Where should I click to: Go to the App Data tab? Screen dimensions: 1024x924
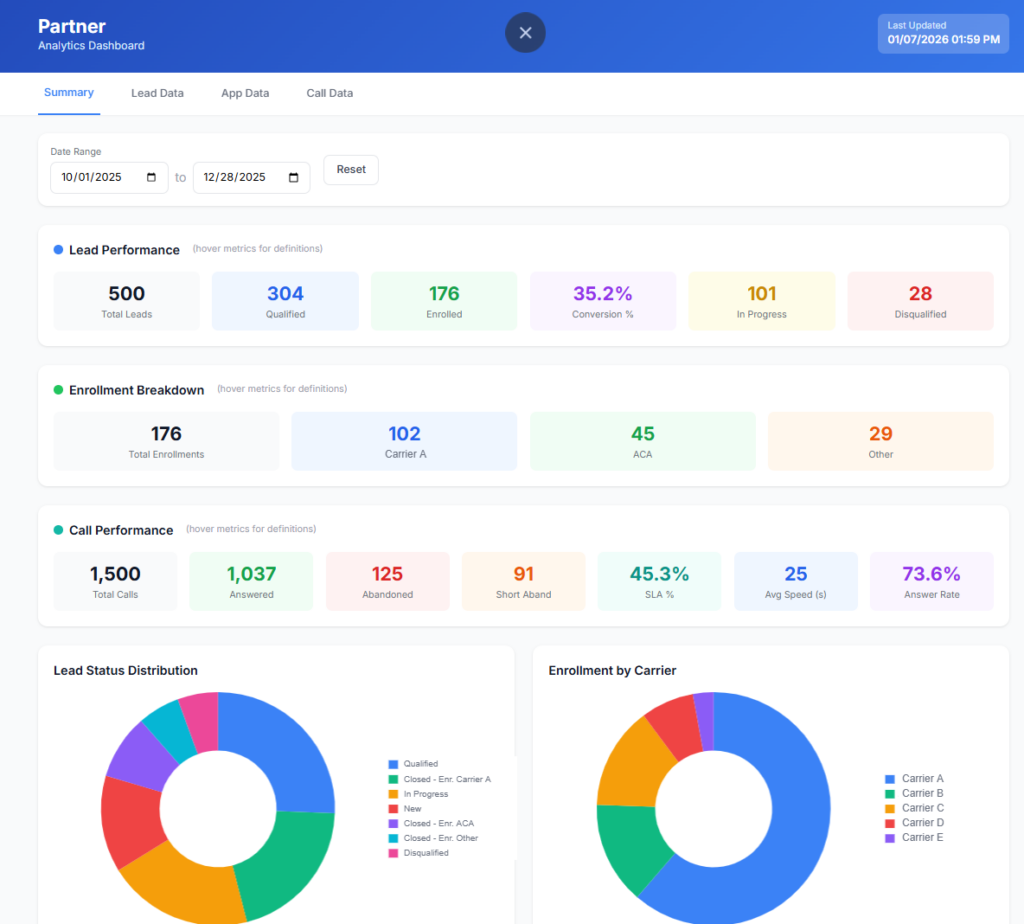(x=245, y=93)
